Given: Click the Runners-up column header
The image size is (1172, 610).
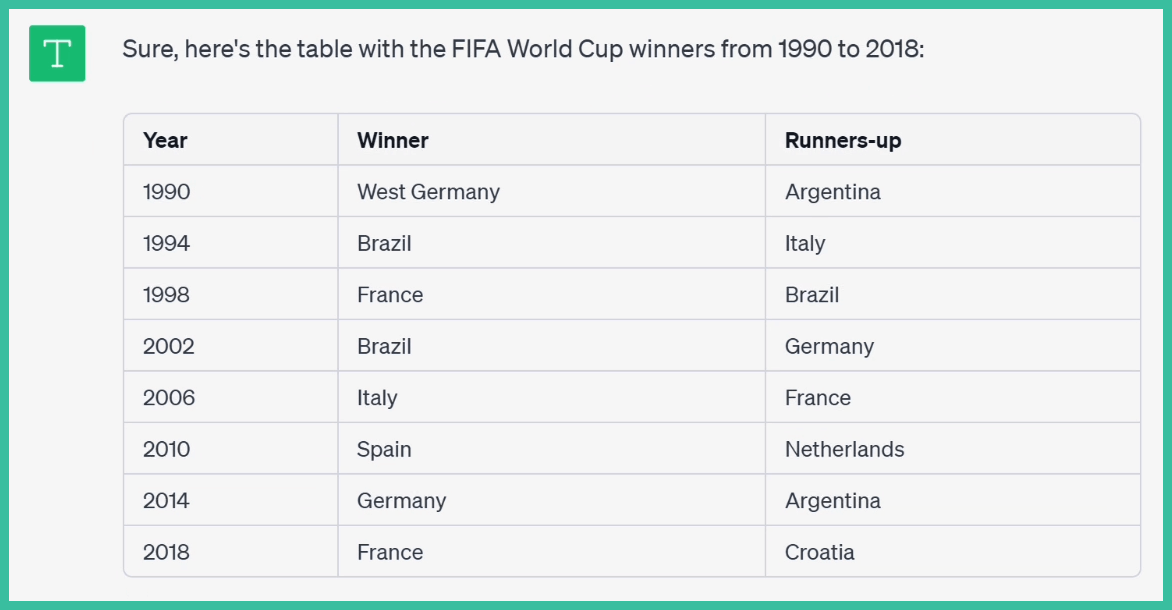Looking at the screenshot, I should coord(842,140).
